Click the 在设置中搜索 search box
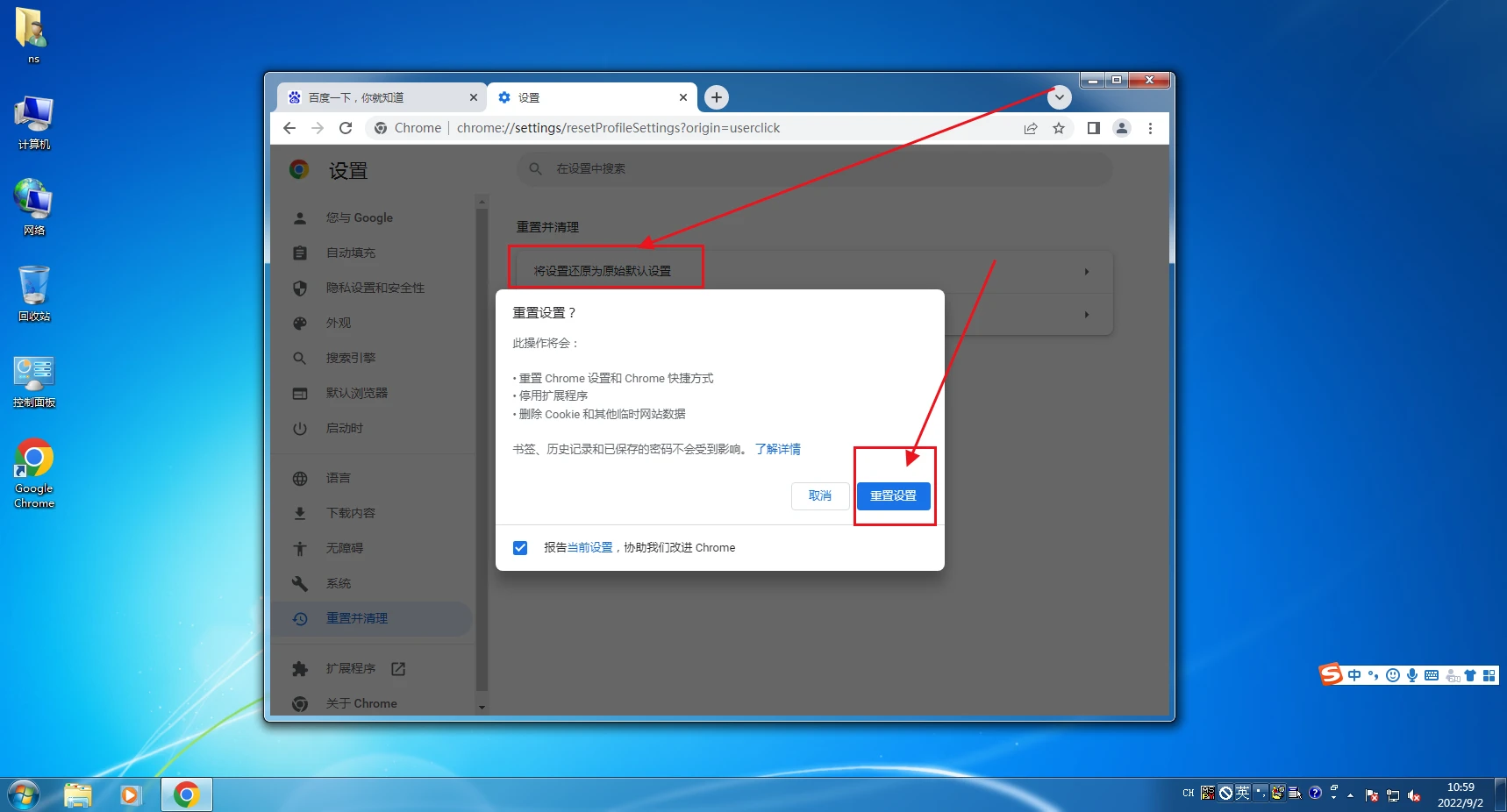This screenshot has height=812, width=1507. coord(814,168)
